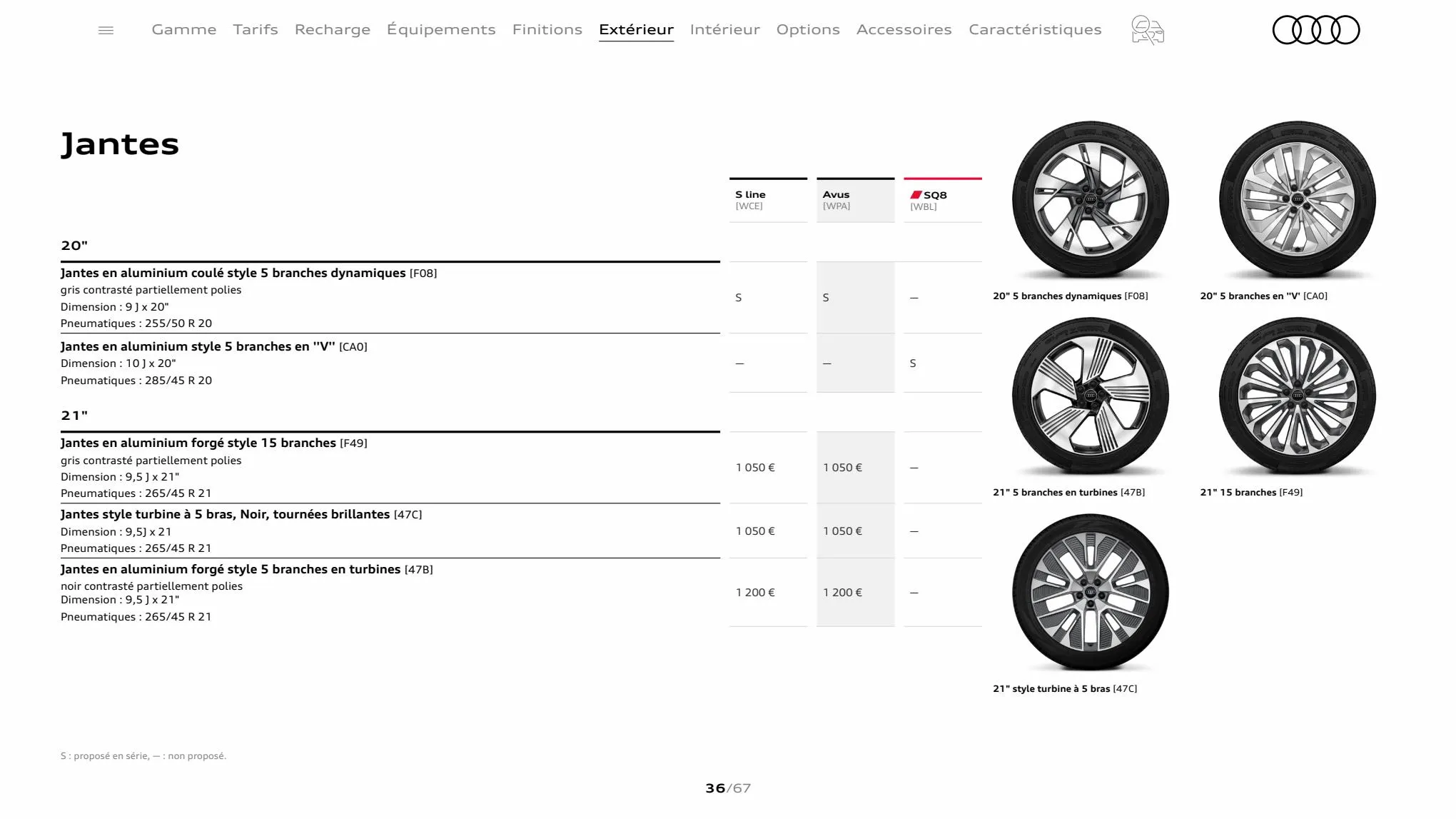Image resolution: width=1456 pixels, height=819 pixels.
Task: Click the 21" 5 branches en turbines wheel image
Action: coord(1091,396)
